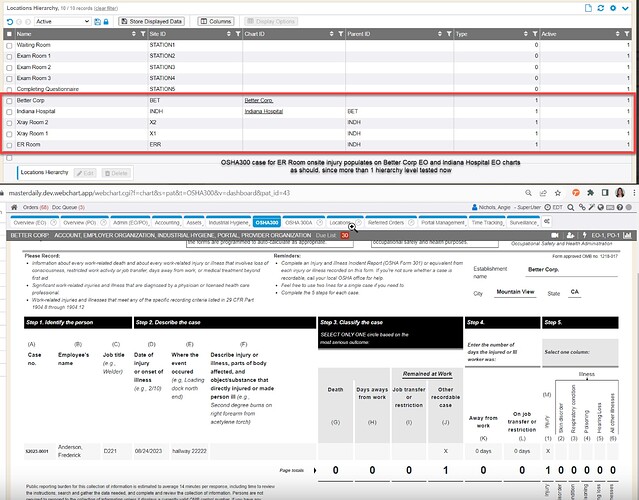This screenshot has height=500, width=639.
Task: Check the Waiting Room row checkbox
Action: point(10,45)
